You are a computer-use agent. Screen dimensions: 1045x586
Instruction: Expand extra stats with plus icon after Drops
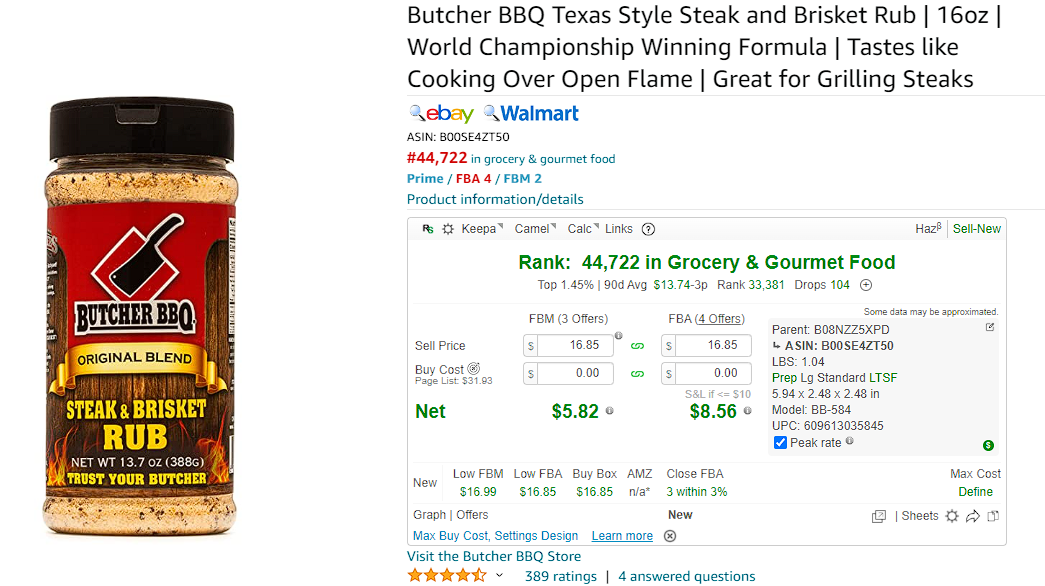coord(866,285)
